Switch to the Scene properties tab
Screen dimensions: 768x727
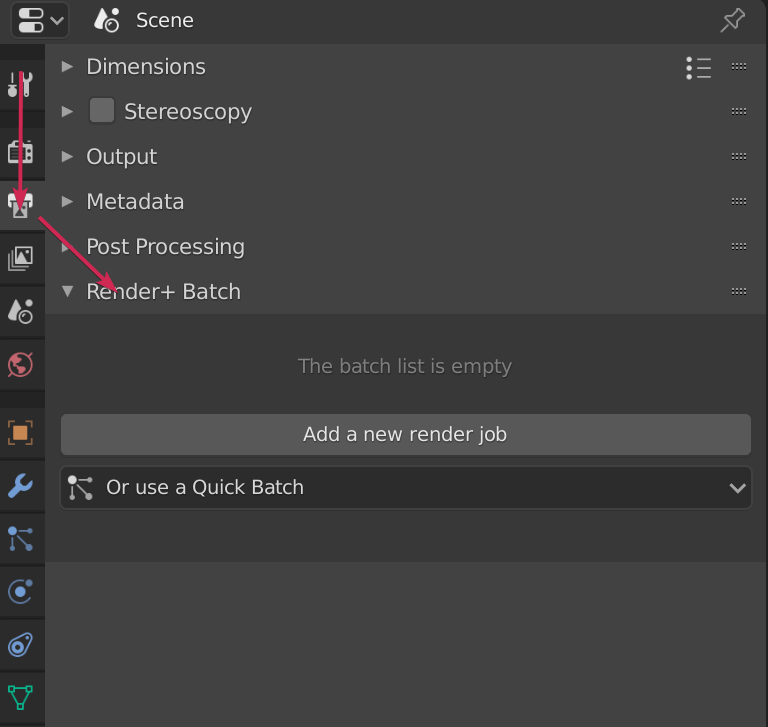pyautogui.click(x=21, y=312)
